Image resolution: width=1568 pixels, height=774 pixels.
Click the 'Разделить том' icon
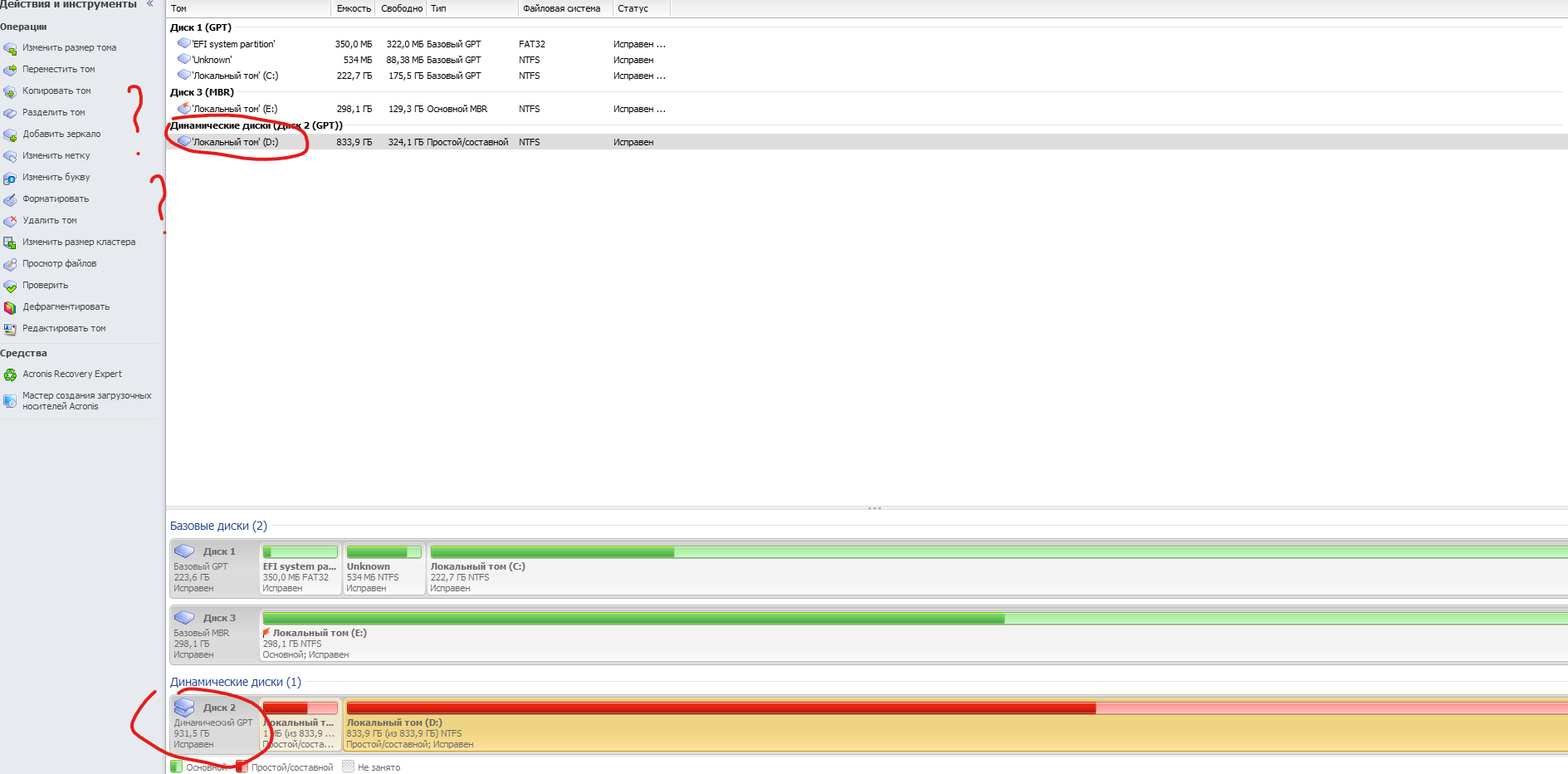tap(10, 113)
